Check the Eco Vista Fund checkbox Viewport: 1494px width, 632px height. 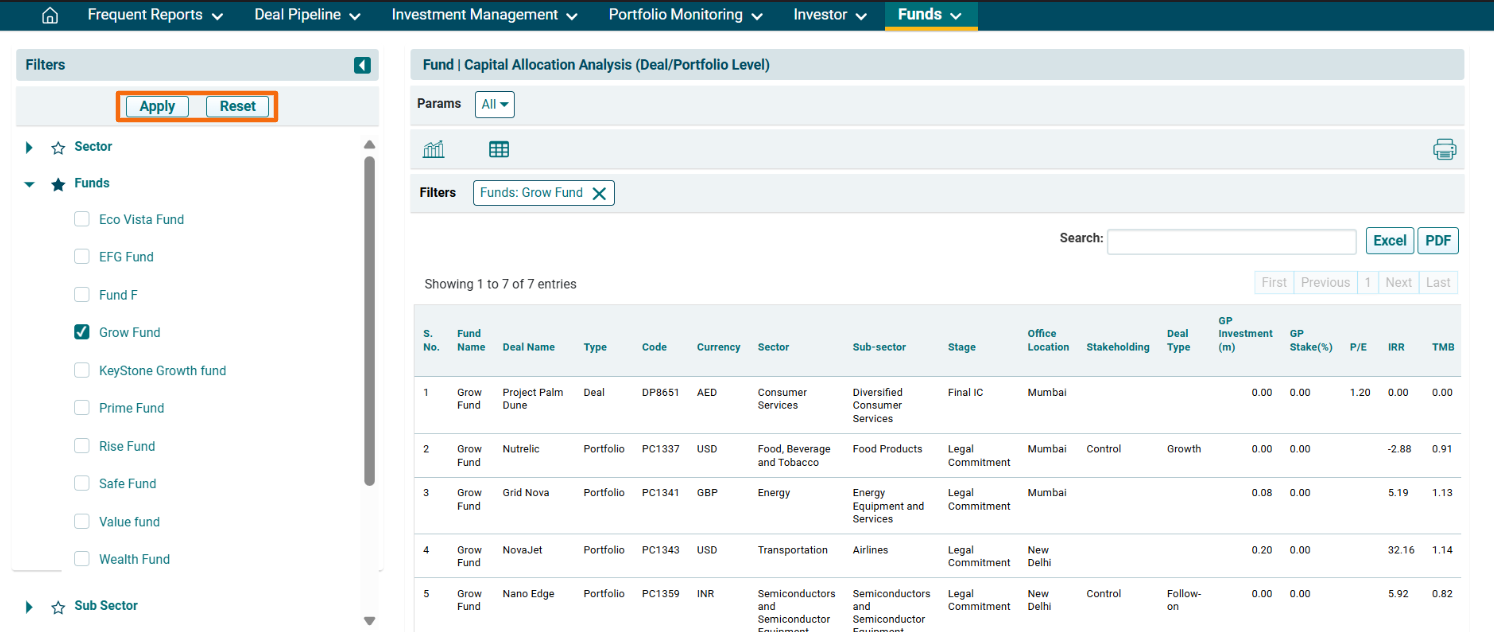[82, 220]
